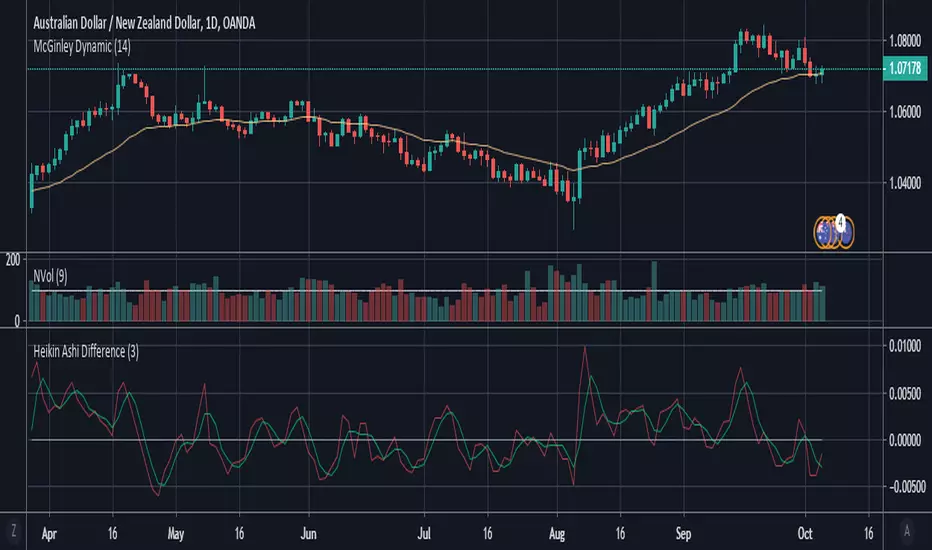Viewport: 932px width, 550px height.
Task: Click the 1.08000 price axis label
Action: pos(905,40)
